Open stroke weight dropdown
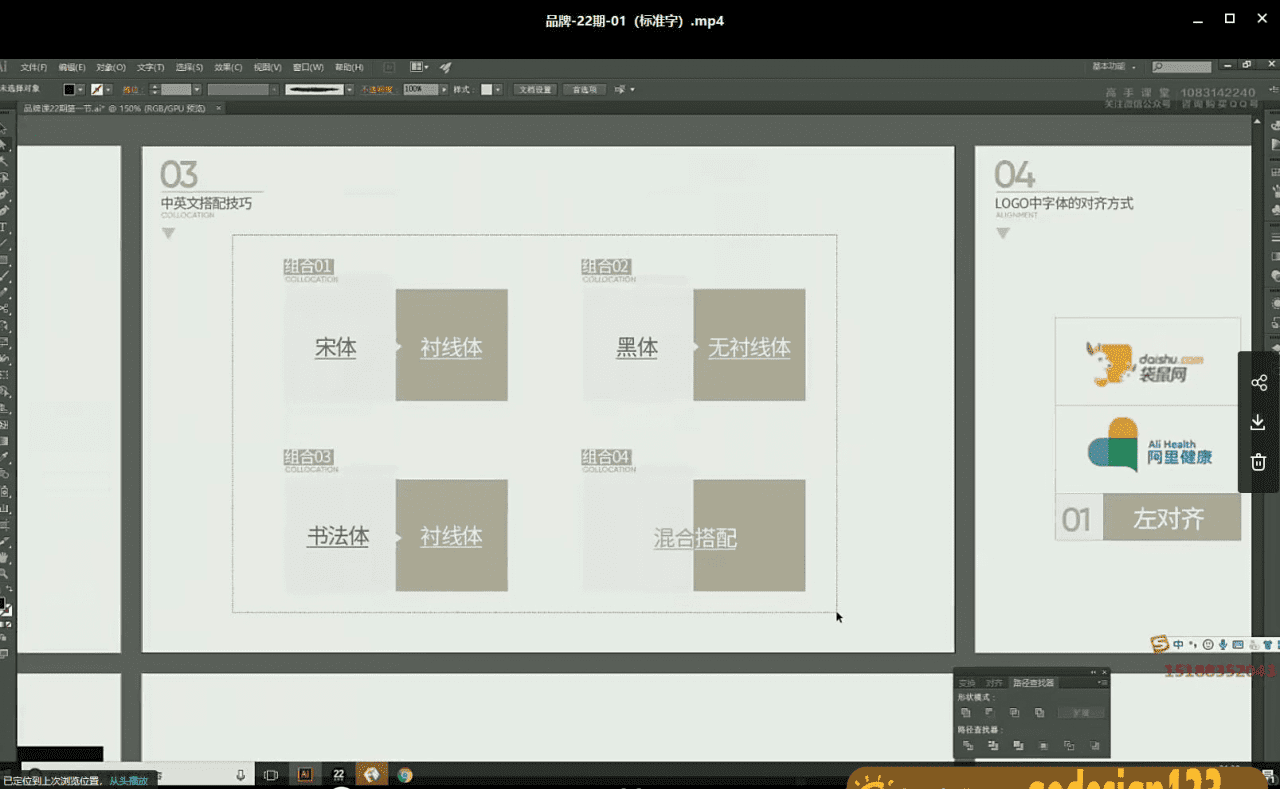 pyautogui.click(x=197, y=89)
